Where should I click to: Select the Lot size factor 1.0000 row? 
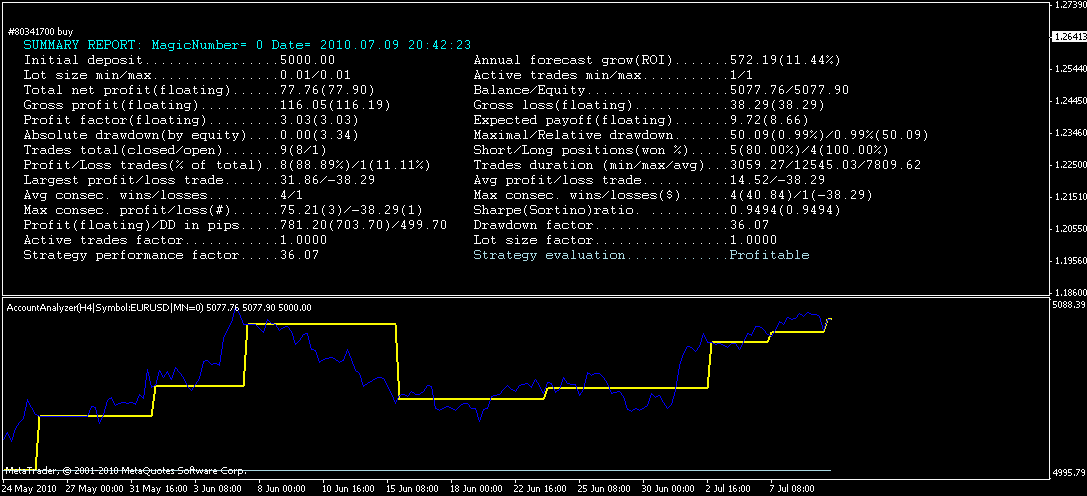(625, 240)
